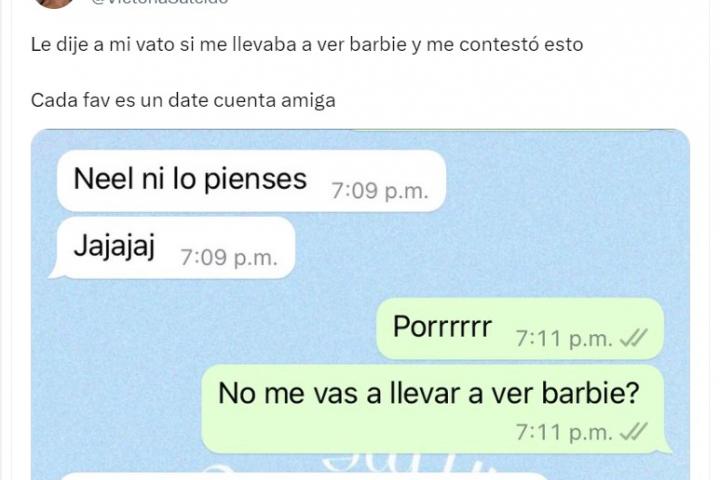Select the "Neel ni lo pienses" message bubble
This screenshot has width=720, height=480.
click(251, 181)
